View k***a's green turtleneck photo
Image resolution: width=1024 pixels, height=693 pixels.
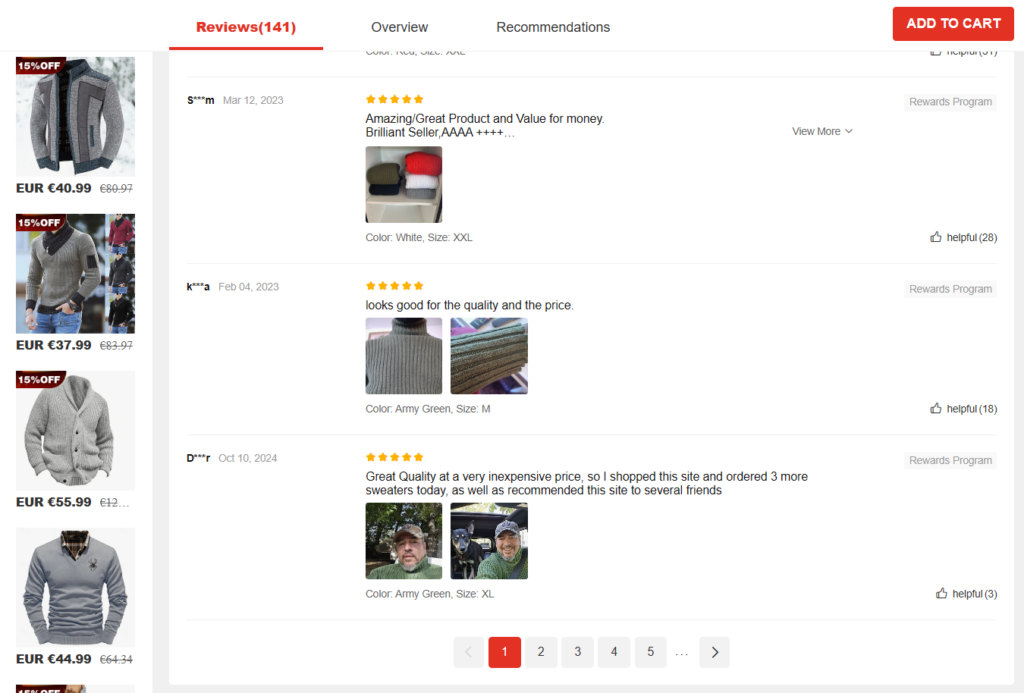[x=404, y=356]
